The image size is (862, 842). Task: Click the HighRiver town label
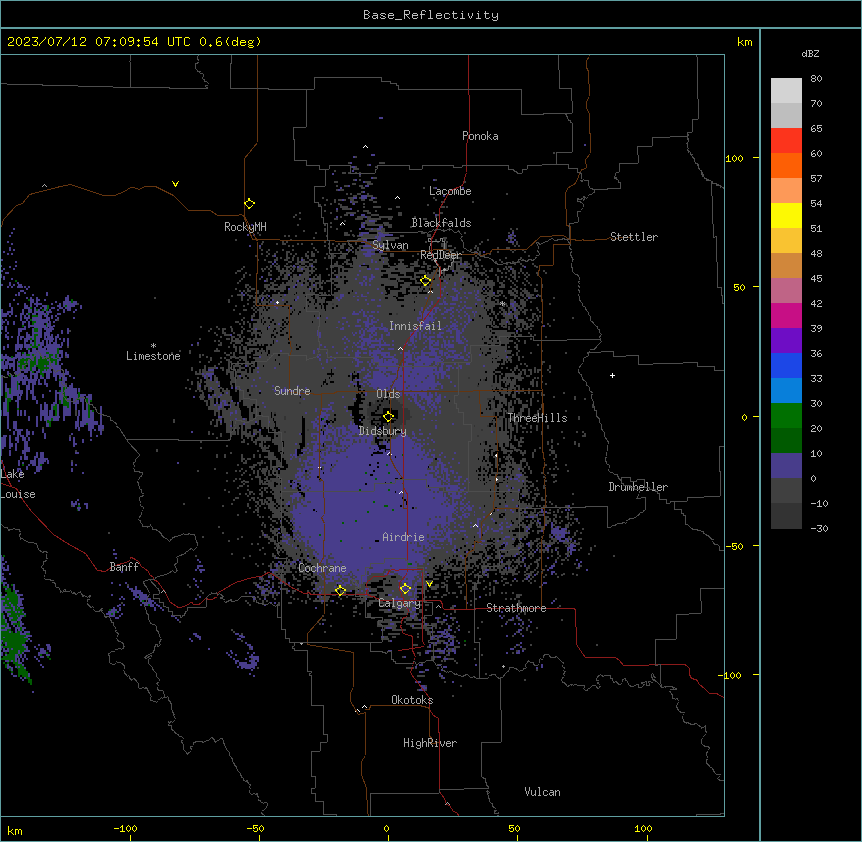click(430, 743)
